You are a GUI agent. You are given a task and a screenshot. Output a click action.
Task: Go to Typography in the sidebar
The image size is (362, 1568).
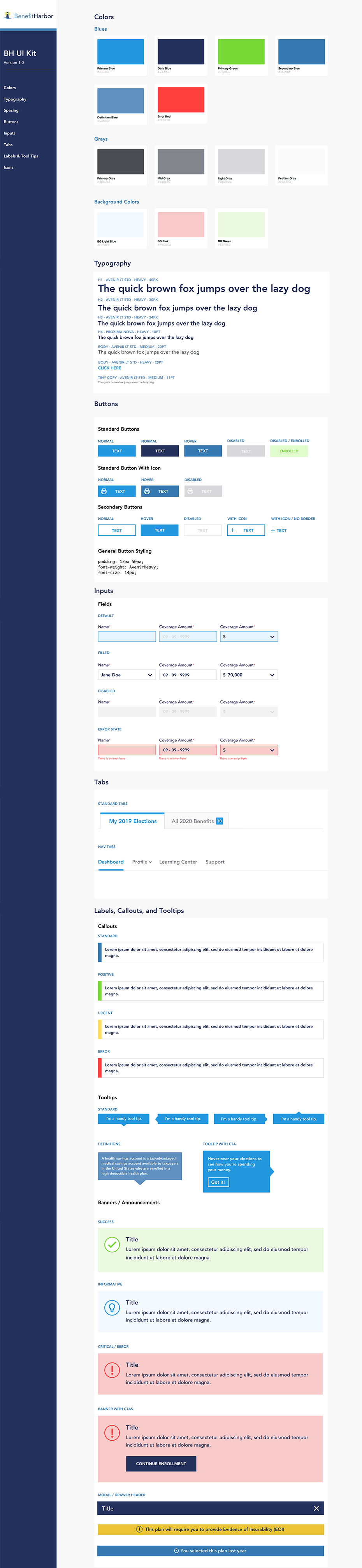(15, 99)
